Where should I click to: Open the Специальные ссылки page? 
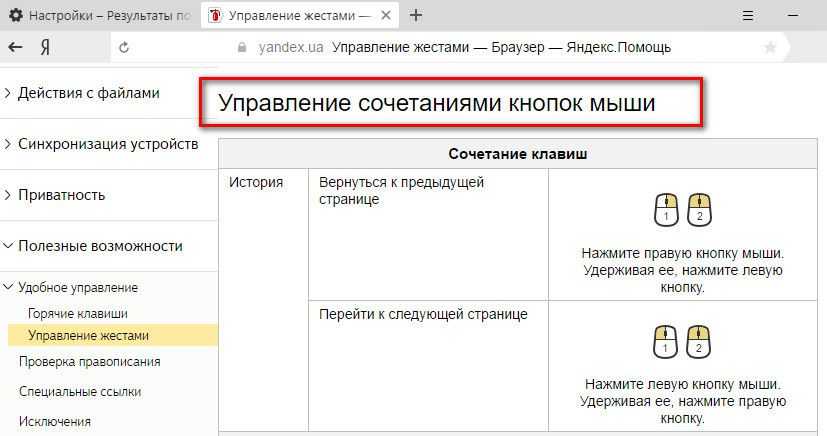(x=80, y=392)
